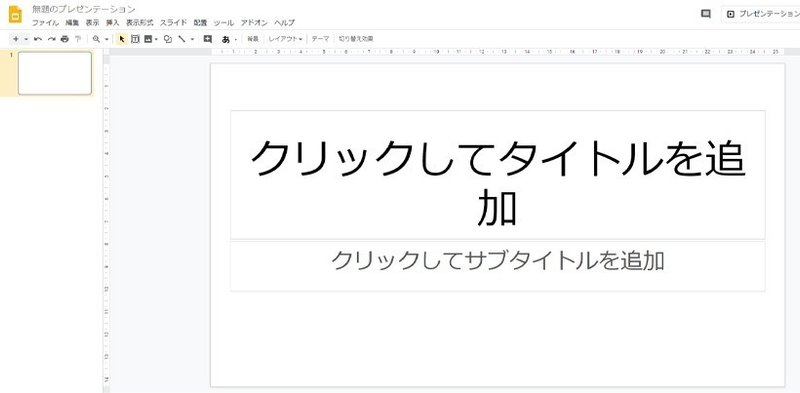Expand the new slide layout dropdown arrow

coord(26,39)
